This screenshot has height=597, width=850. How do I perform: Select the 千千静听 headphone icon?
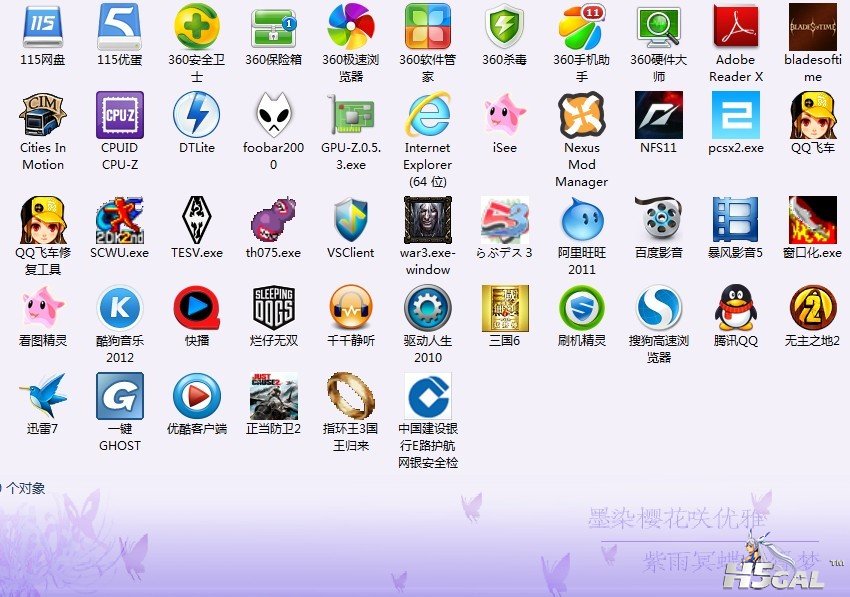[x=351, y=307]
